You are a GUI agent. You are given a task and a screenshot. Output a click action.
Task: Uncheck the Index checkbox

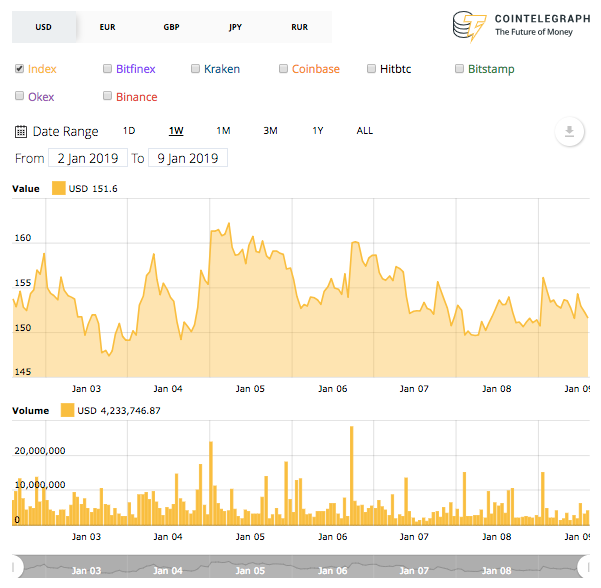(x=19, y=69)
